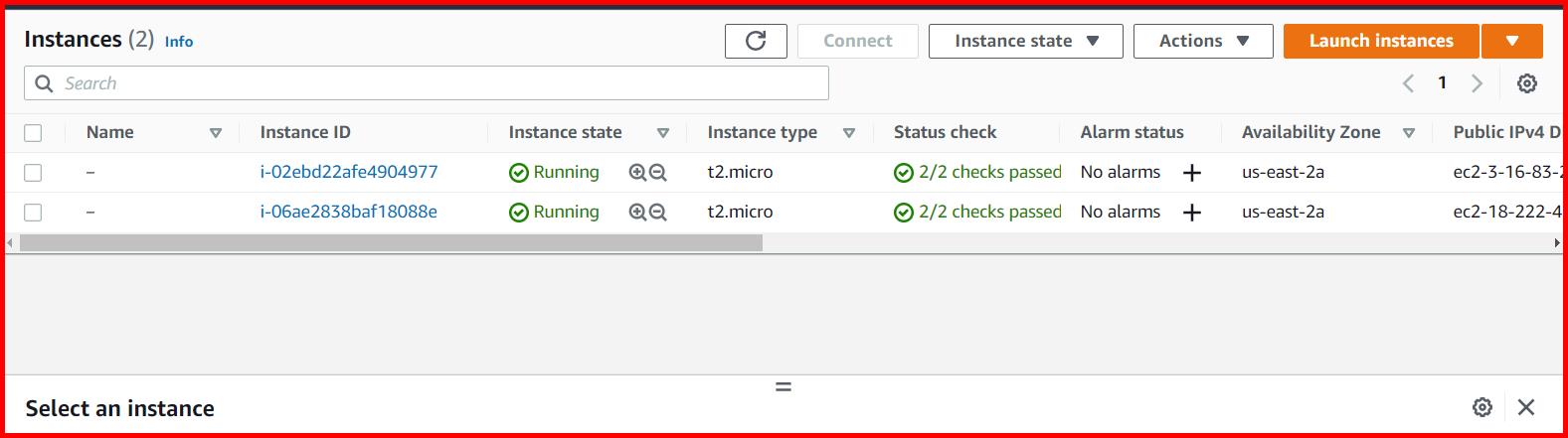Click No alarms for i-02ebd22afe4904977
The width and height of the screenshot is (1568, 438).
point(1121,172)
